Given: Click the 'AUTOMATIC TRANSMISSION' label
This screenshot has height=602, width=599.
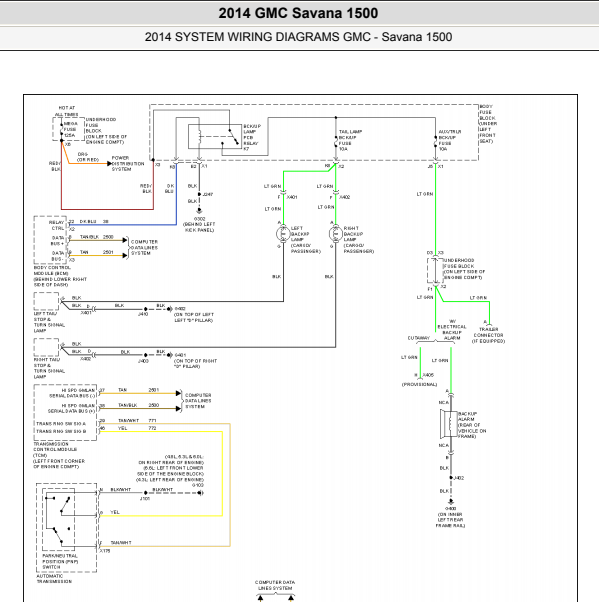Looking at the screenshot, I should point(54,579).
